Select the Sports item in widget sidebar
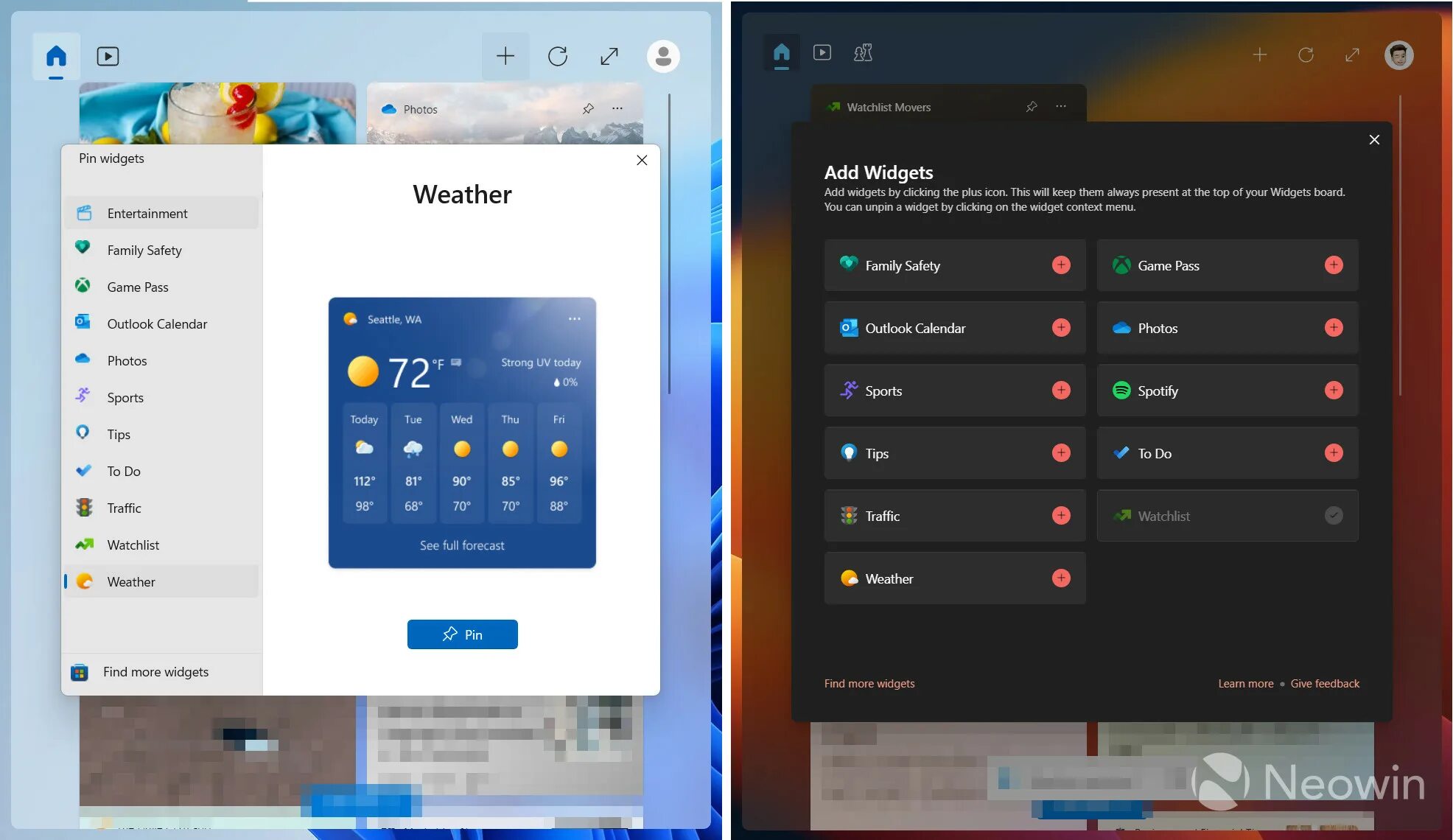 click(125, 396)
